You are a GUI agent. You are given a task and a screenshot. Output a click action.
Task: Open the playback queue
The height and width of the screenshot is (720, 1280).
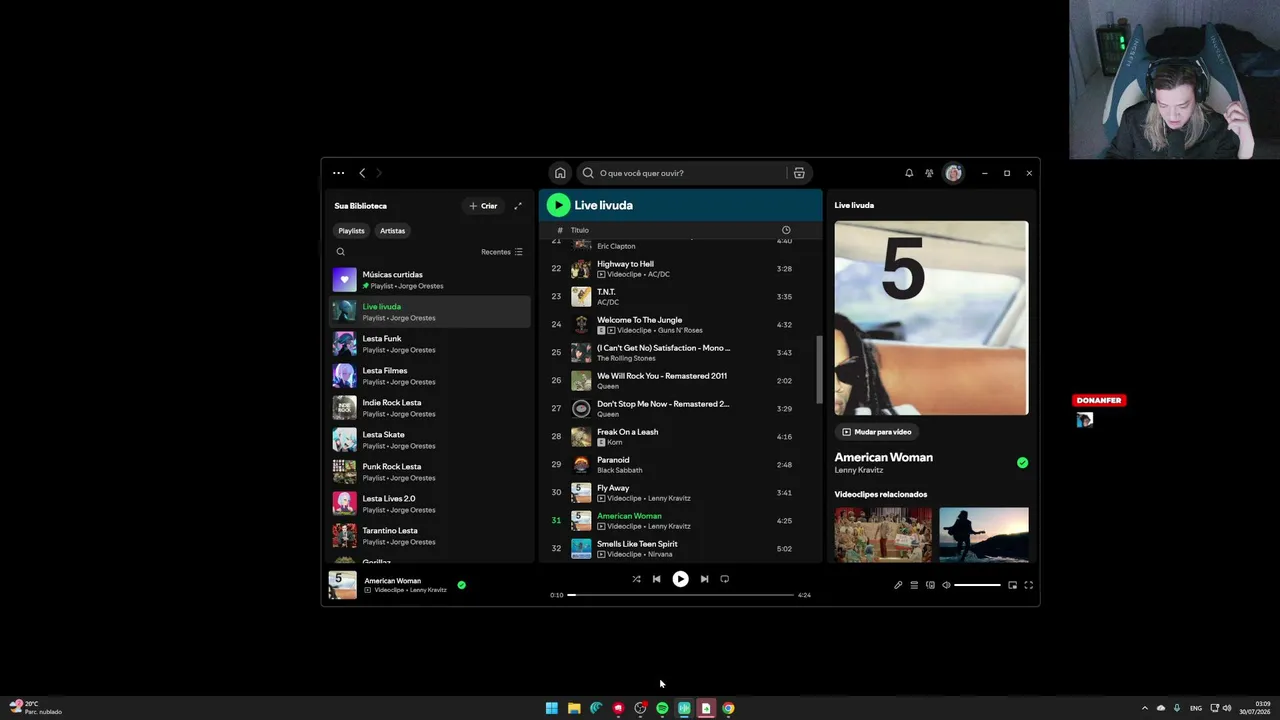pyautogui.click(x=914, y=585)
